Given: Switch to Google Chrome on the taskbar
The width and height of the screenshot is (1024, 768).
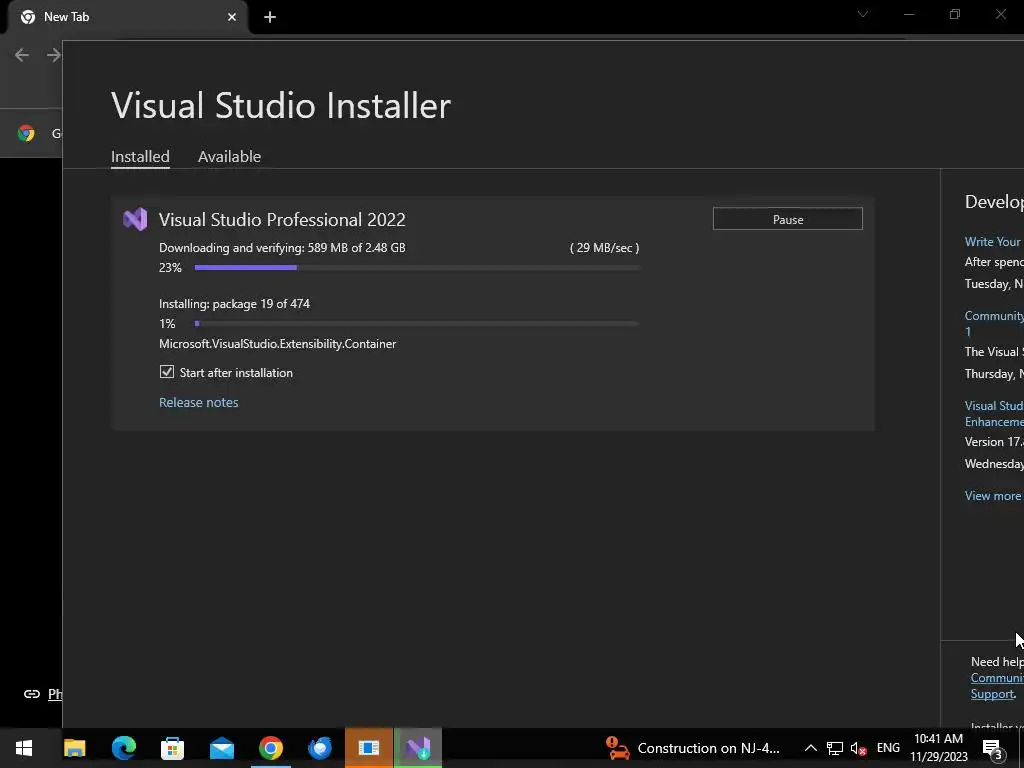Looking at the screenshot, I should click(x=270, y=748).
